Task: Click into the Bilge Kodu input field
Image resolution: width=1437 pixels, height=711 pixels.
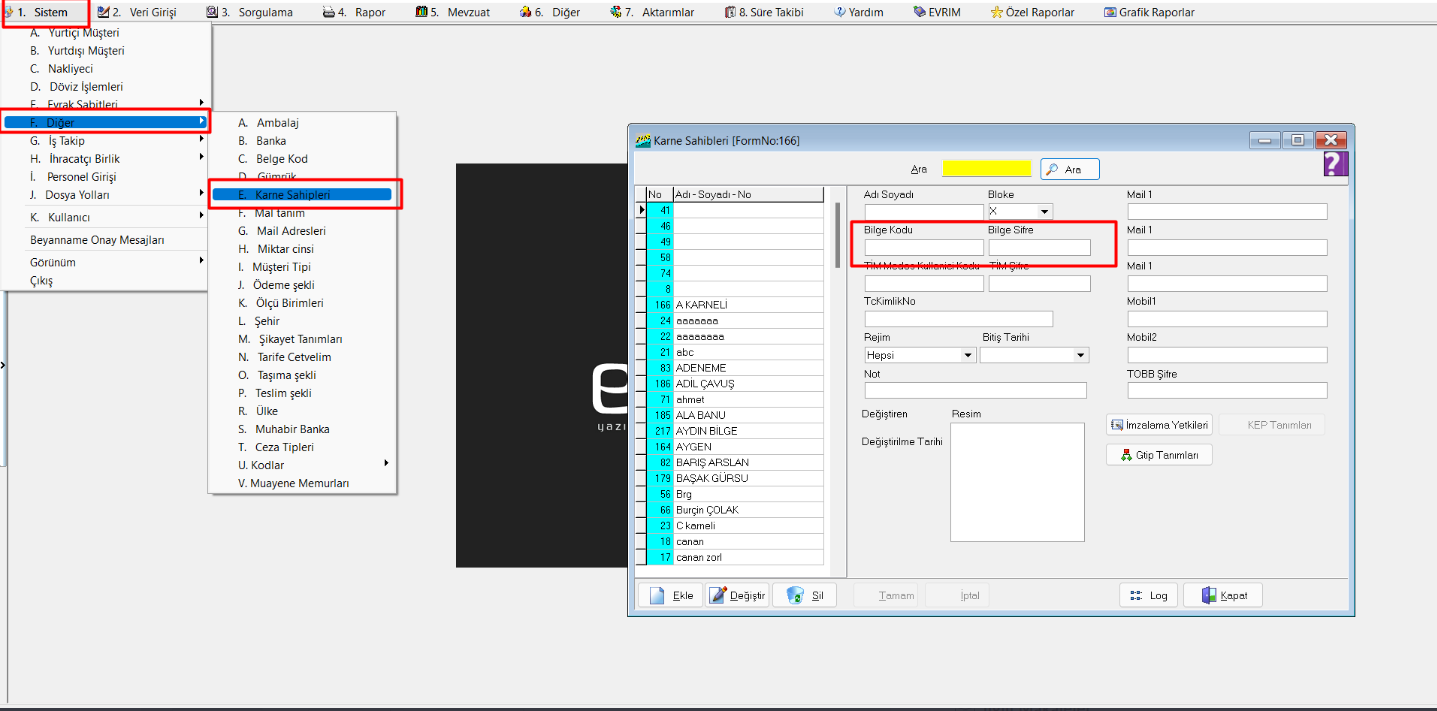Action: pos(923,248)
